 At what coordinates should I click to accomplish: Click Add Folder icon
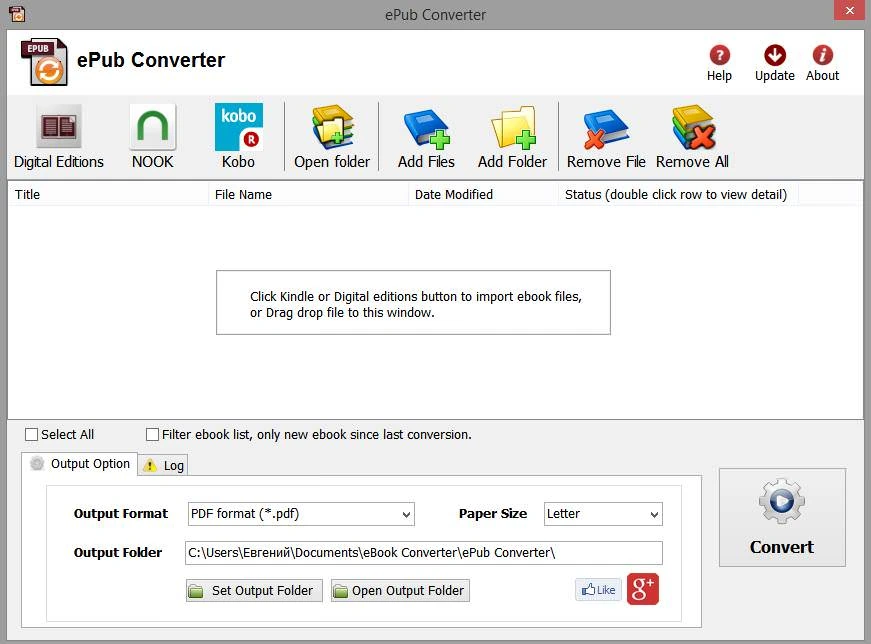513,128
